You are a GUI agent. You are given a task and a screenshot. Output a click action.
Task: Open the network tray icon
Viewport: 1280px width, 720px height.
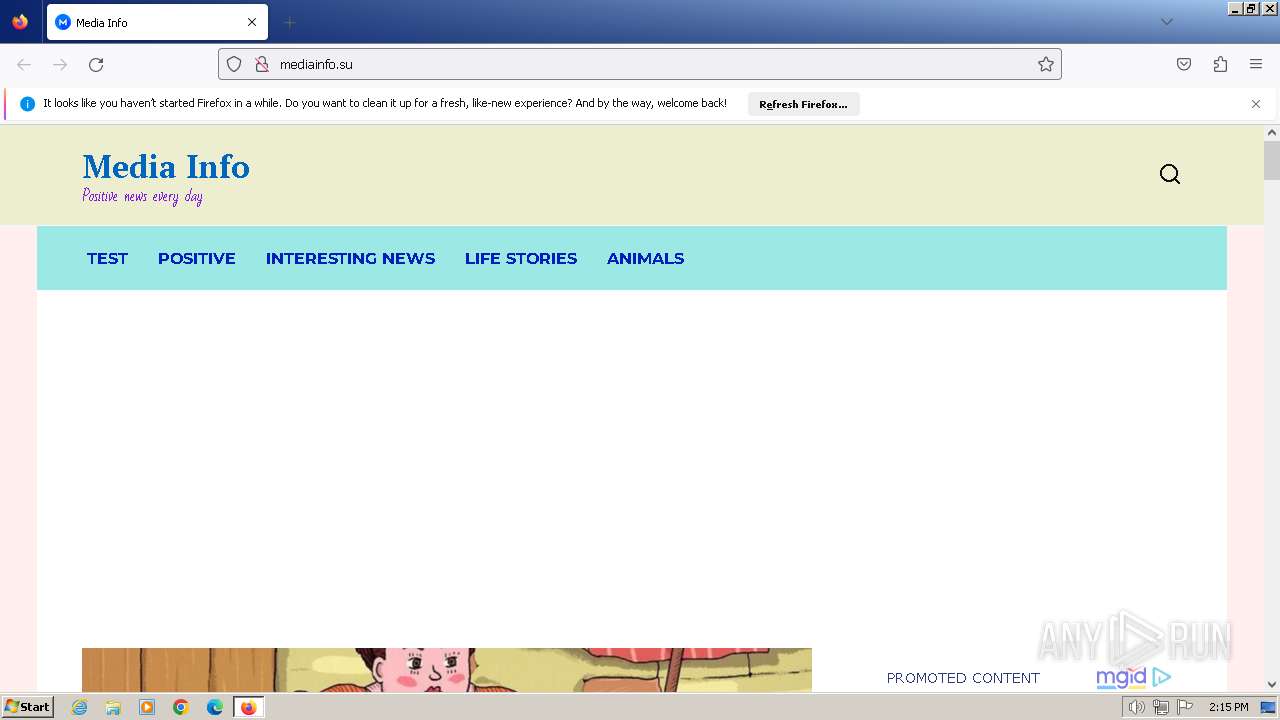pos(1160,707)
